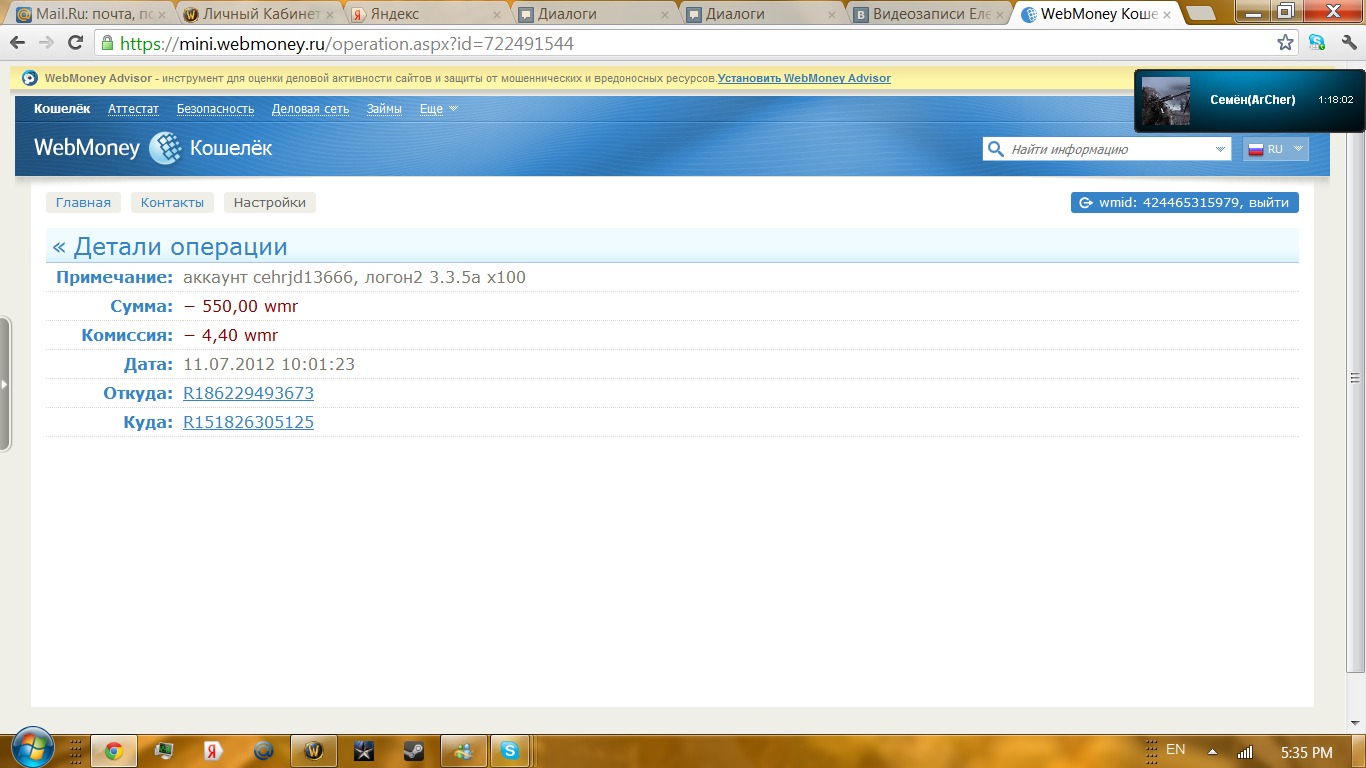
Task: Open the Аттестат menu item
Action: click(x=134, y=109)
